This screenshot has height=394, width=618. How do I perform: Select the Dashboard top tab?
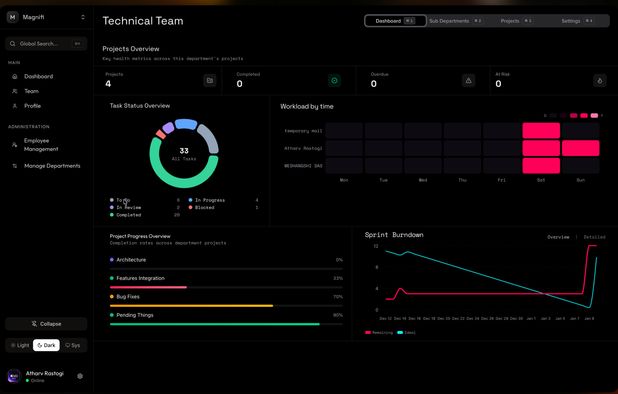(x=395, y=21)
